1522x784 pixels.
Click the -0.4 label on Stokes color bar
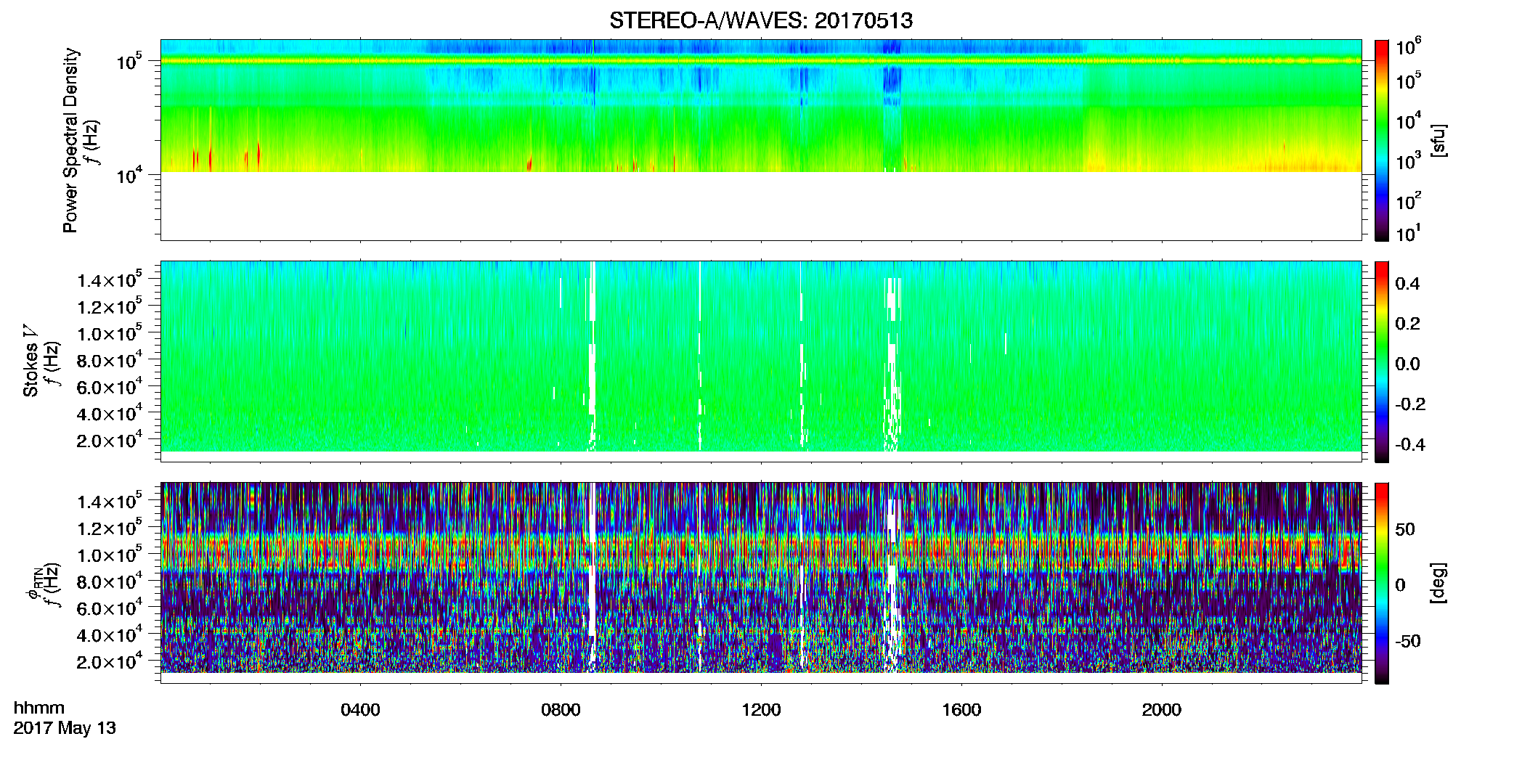(1410, 444)
